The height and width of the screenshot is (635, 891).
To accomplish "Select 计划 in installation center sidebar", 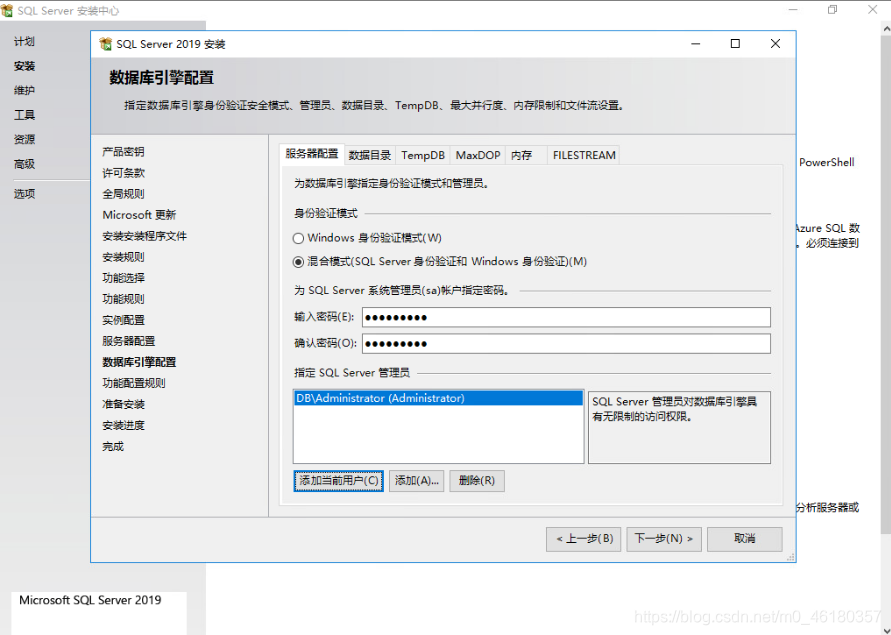I will pyautogui.click(x=24, y=41).
